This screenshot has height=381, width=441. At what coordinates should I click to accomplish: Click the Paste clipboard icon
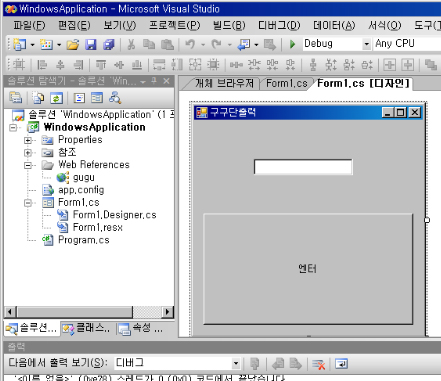167,44
